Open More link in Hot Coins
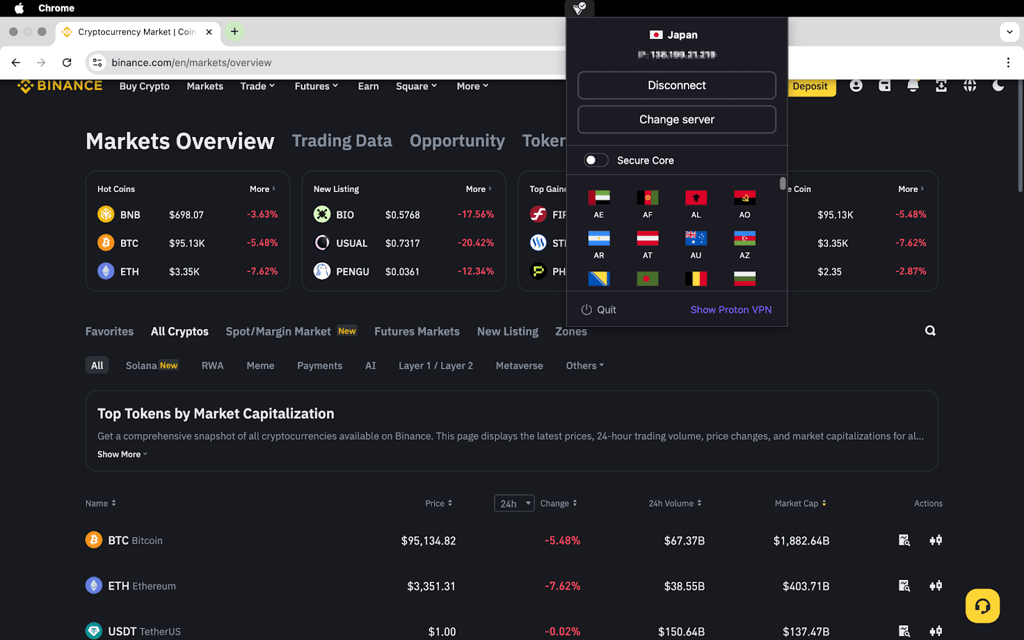Image resolution: width=1024 pixels, height=640 pixels. pyautogui.click(x=263, y=189)
